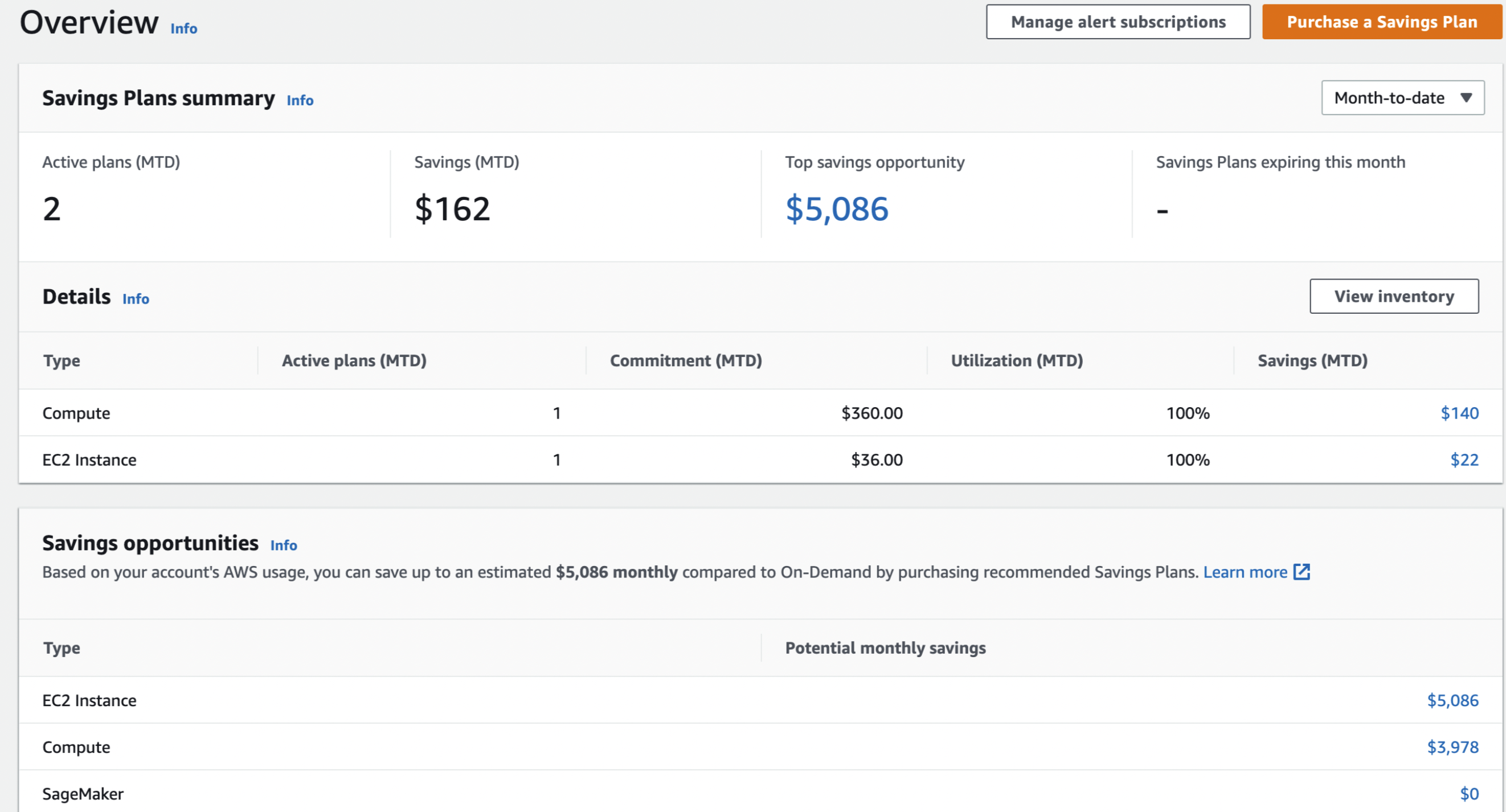The height and width of the screenshot is (812, 1506).
Task: Select the EC2 Instance opportunities row
Action: tap(89, 700)
